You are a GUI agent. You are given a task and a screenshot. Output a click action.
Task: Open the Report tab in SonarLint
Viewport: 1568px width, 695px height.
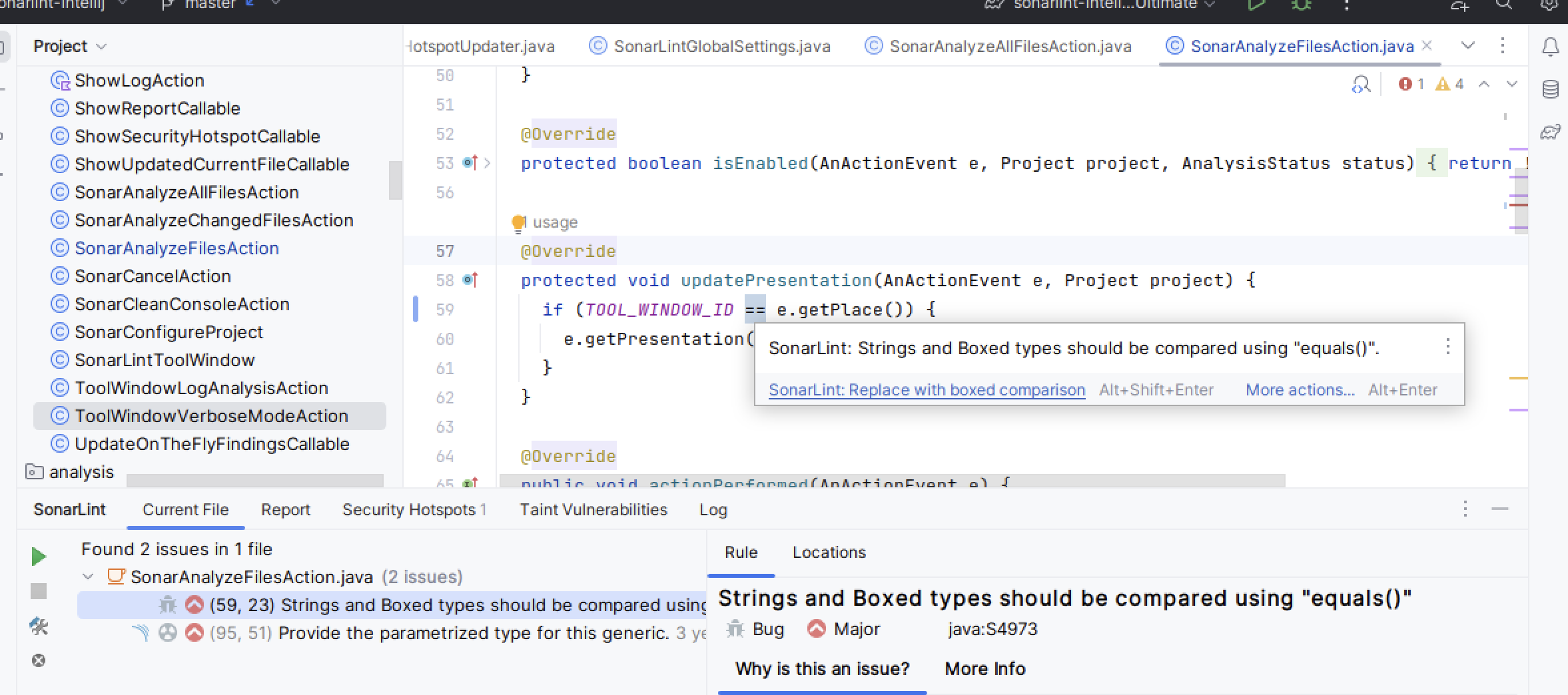pyautogui.click(x=286, y=510)
